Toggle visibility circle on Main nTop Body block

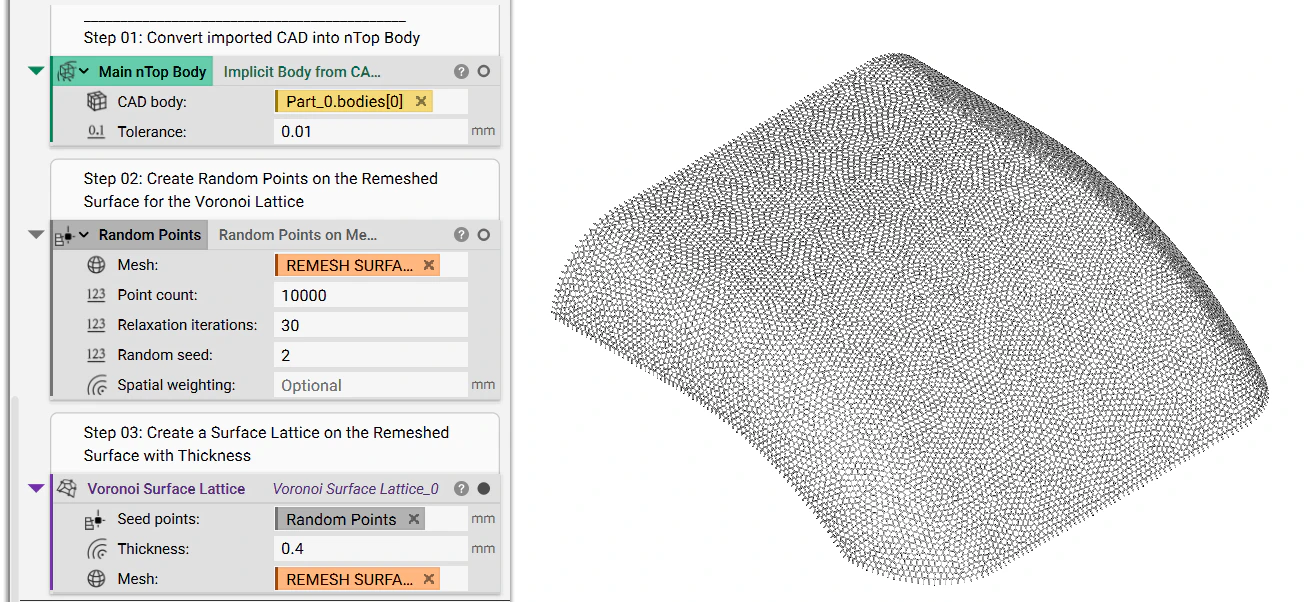click(x=483, y=71)
